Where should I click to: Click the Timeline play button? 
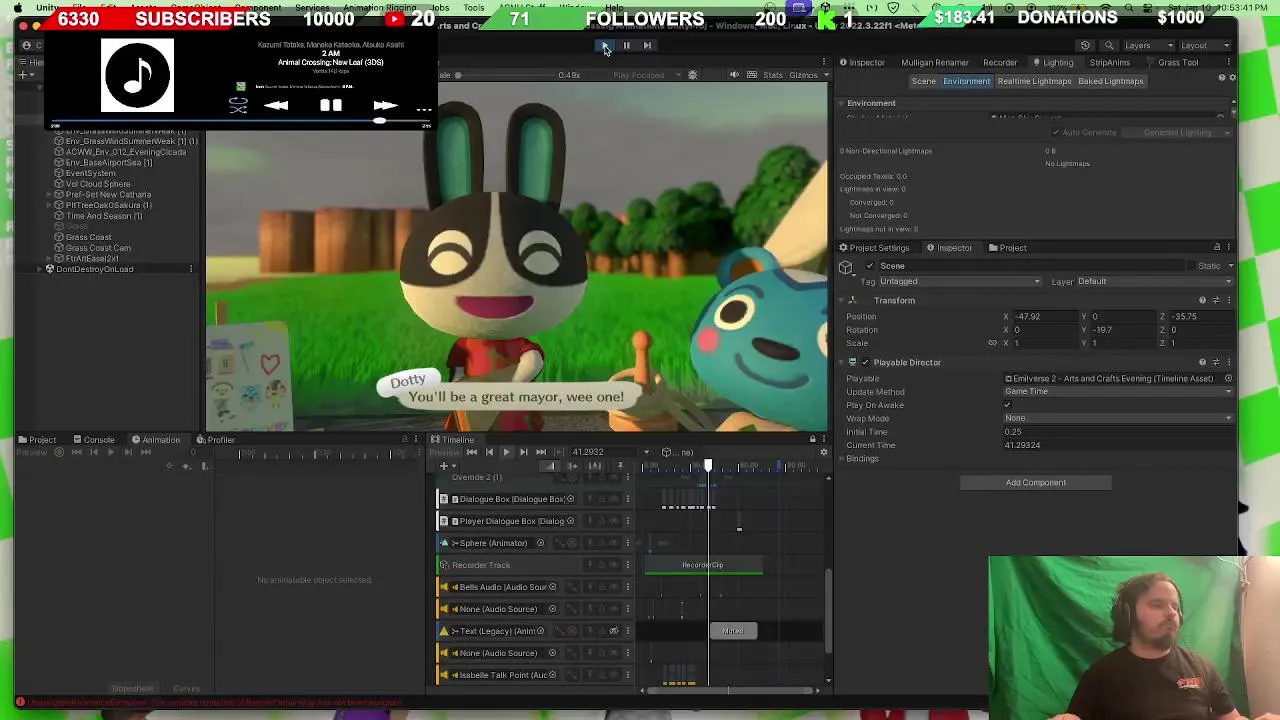pos(506,452)
